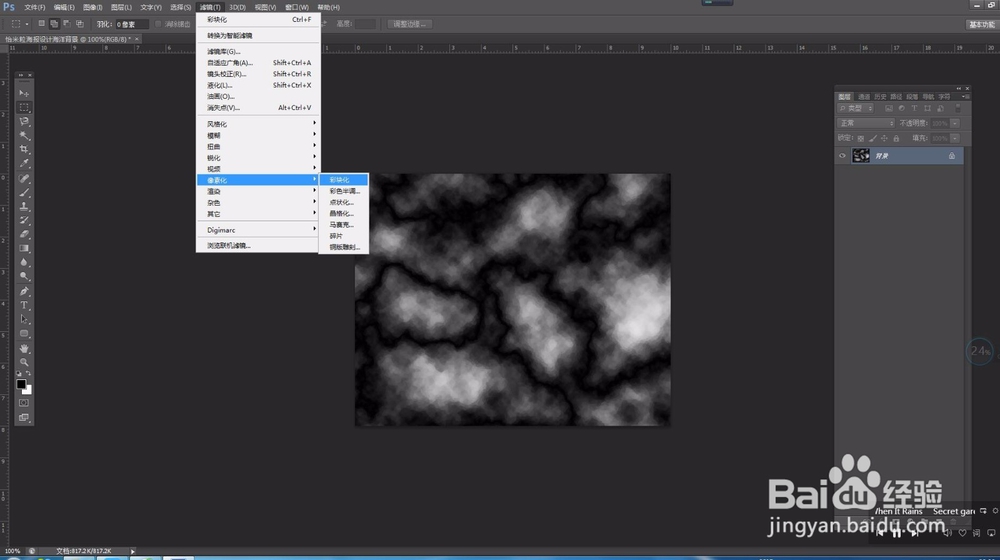Select the Hand tool
This screenshot has width=1000, height=560.
(24, 349)
